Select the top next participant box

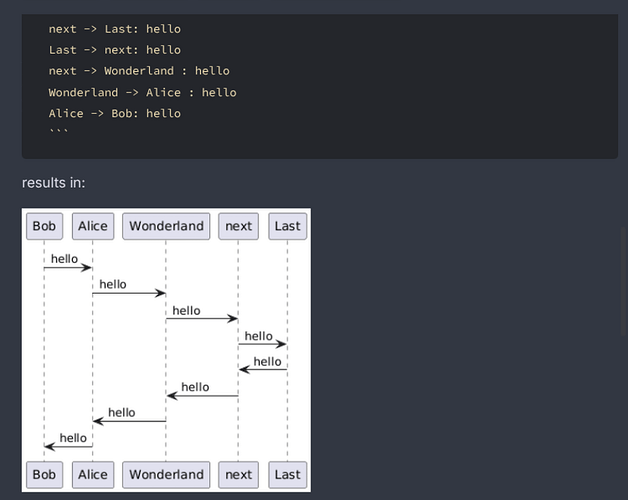239,226
